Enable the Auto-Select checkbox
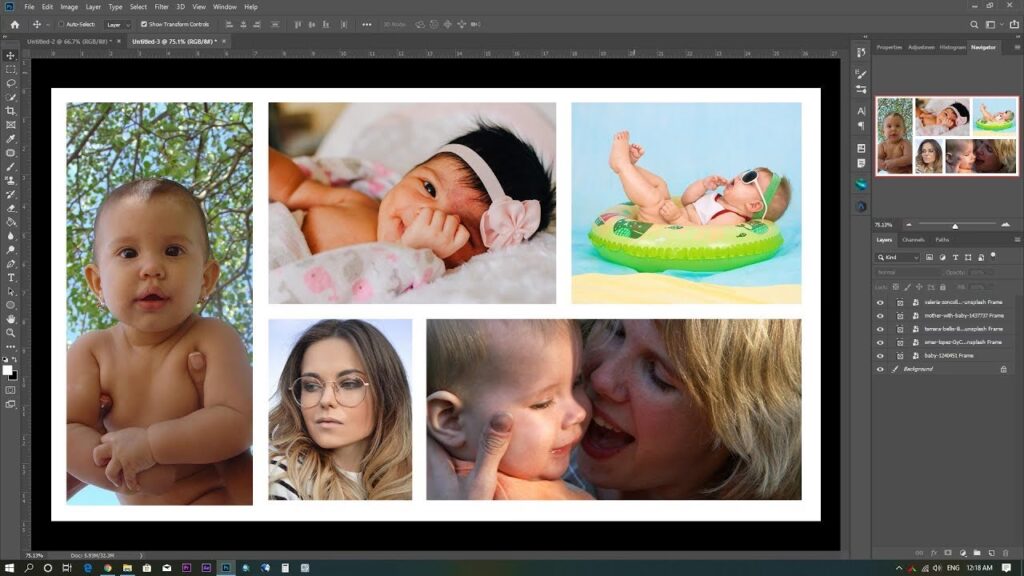 point(61,24)
